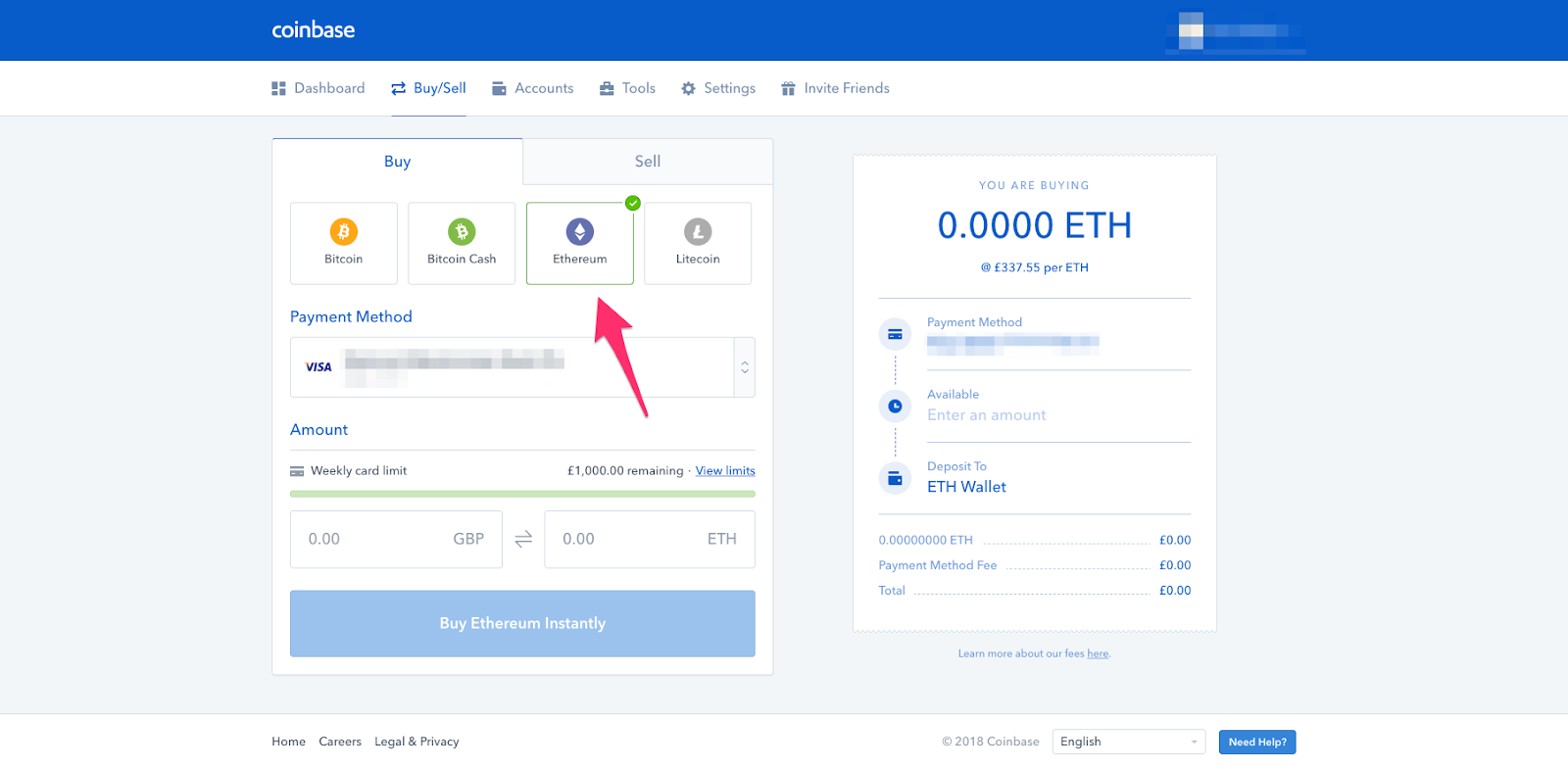Click the VISA card logo

(x=318, y=367)
